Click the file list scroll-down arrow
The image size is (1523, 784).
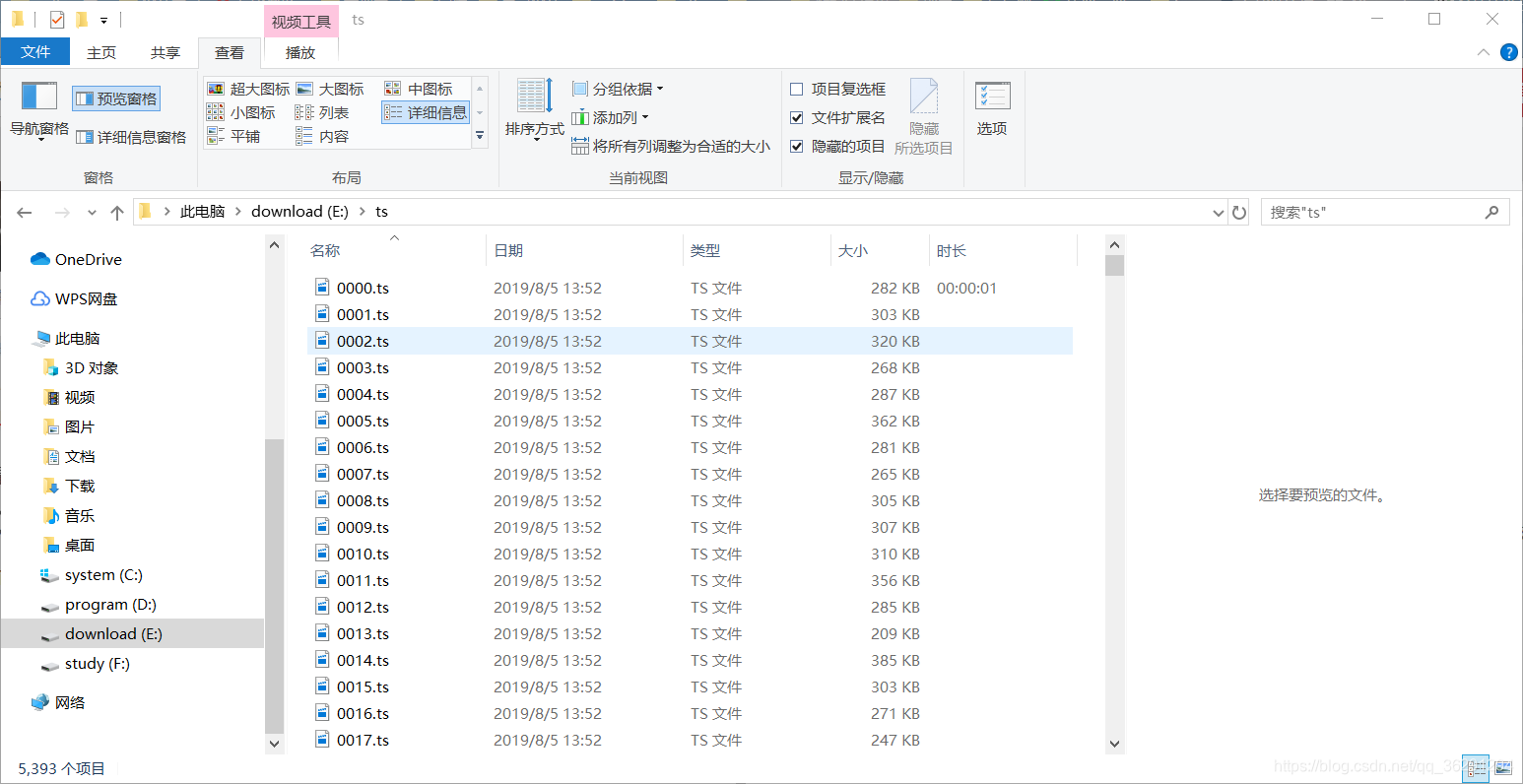click(1114, 744)
